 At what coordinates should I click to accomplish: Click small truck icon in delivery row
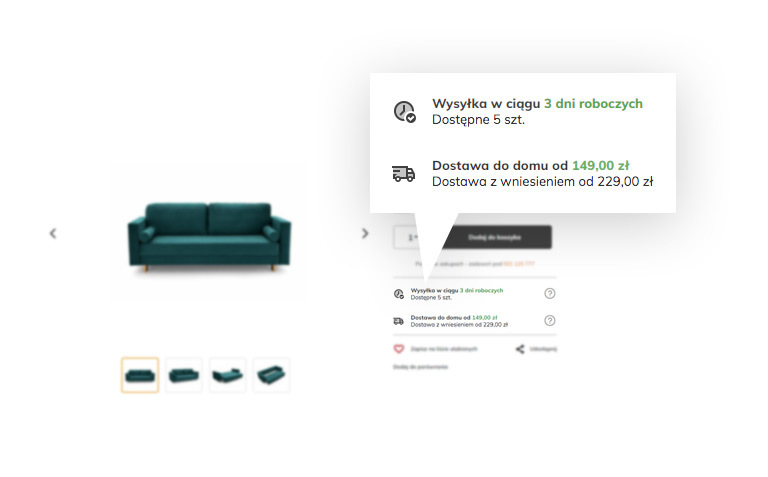coord(398,321)
